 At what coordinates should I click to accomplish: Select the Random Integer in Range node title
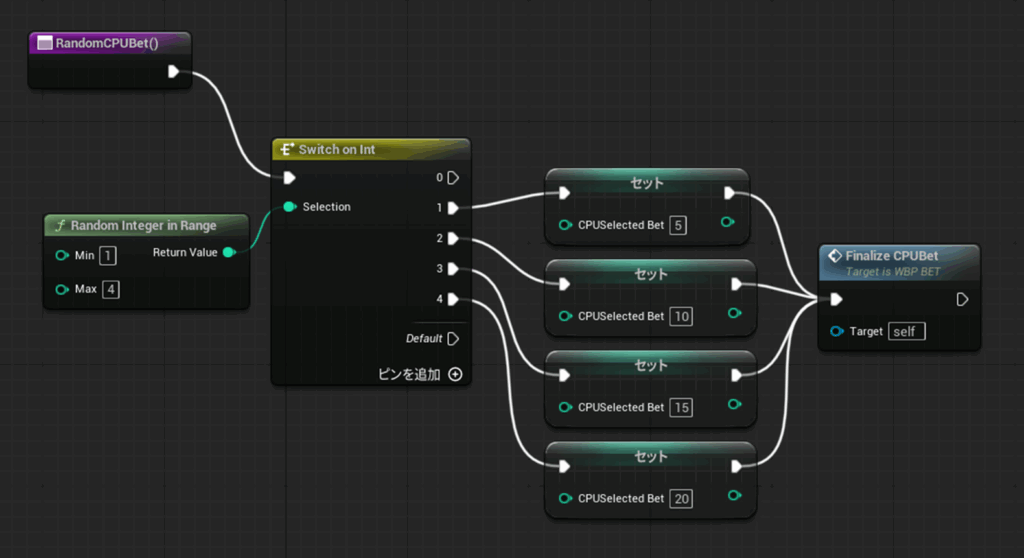[143, 225]
